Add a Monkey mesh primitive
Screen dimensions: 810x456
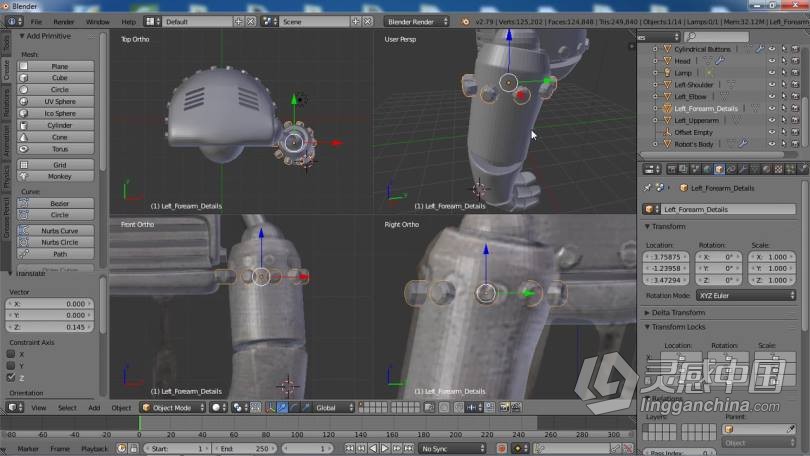tap(55, 177)
